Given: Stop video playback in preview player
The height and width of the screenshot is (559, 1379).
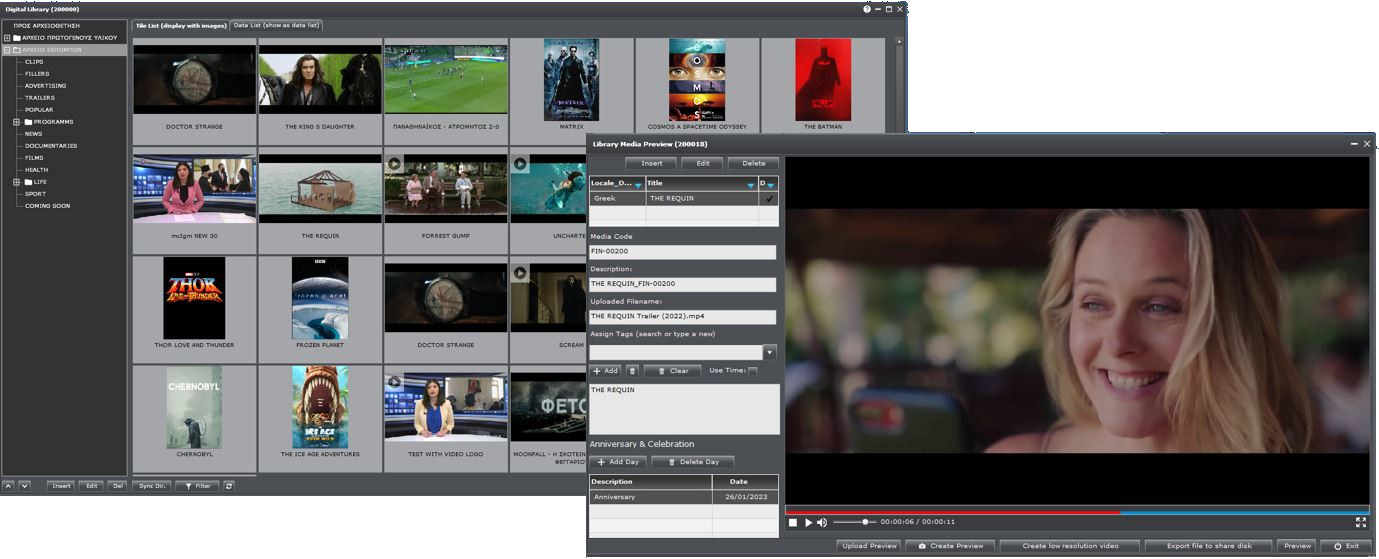Looking at the screenshot, I should [x=793, y=523].
